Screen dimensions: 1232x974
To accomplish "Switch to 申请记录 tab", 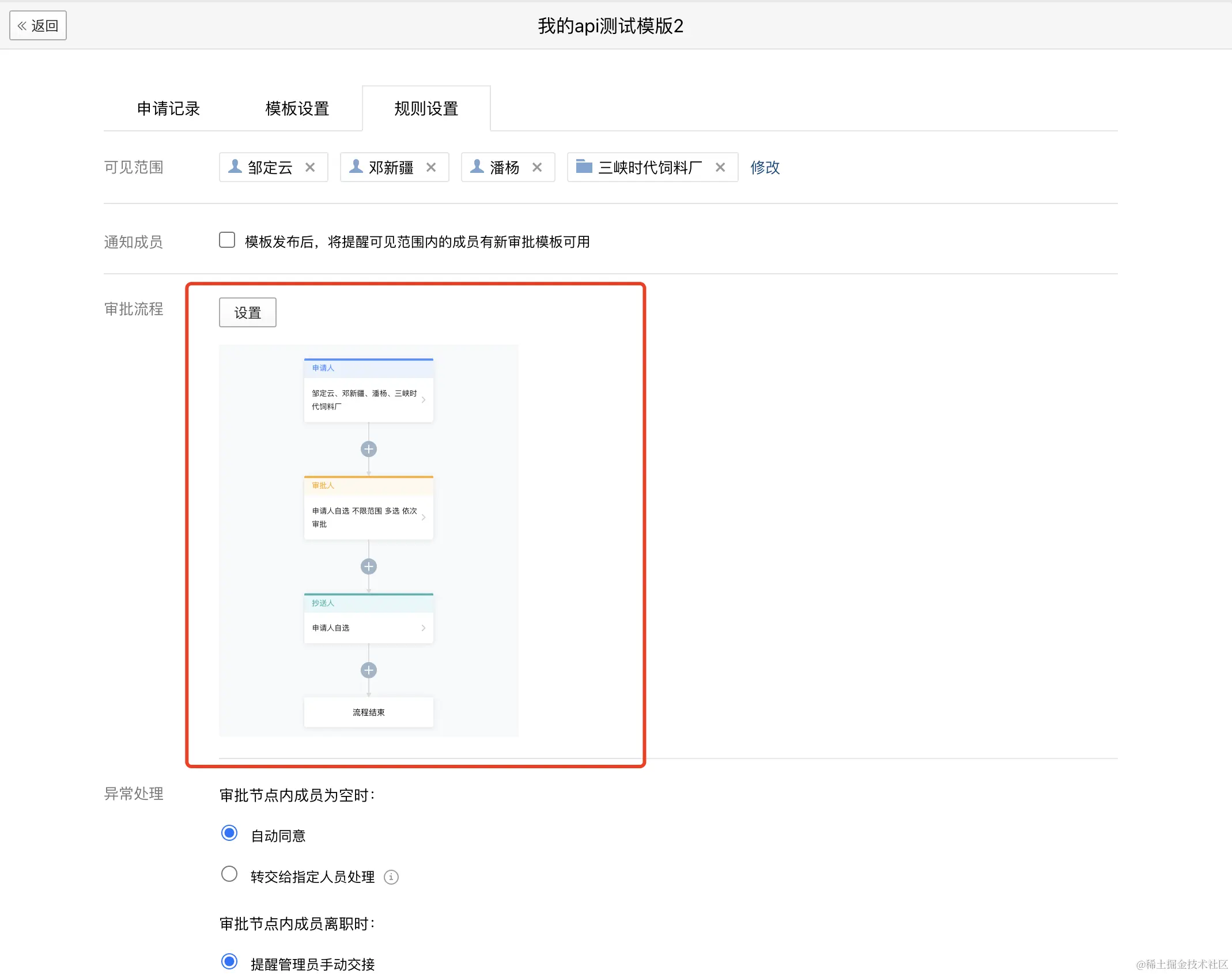I will (168, 109).
